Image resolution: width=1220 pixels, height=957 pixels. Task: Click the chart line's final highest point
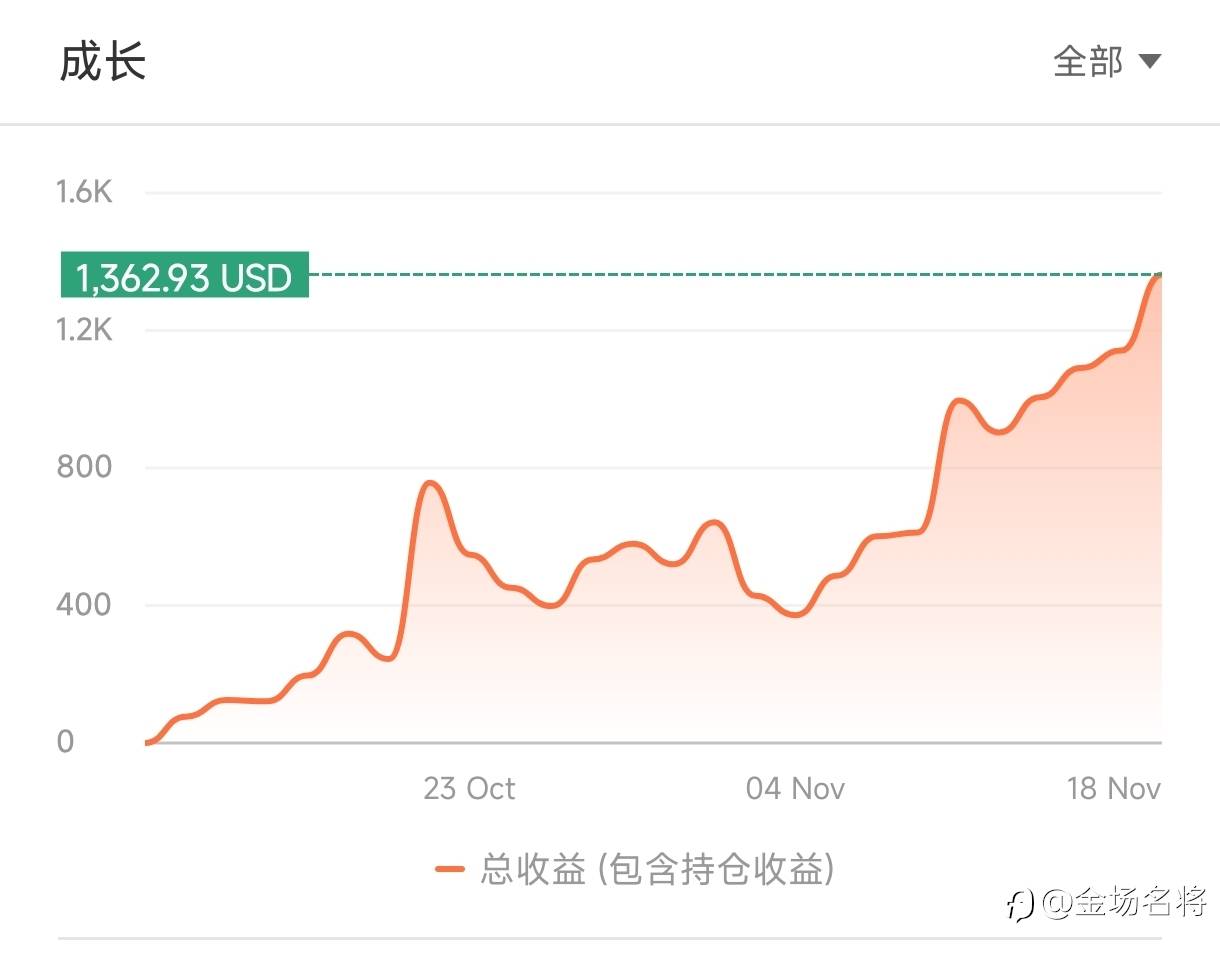point(1158,275)
